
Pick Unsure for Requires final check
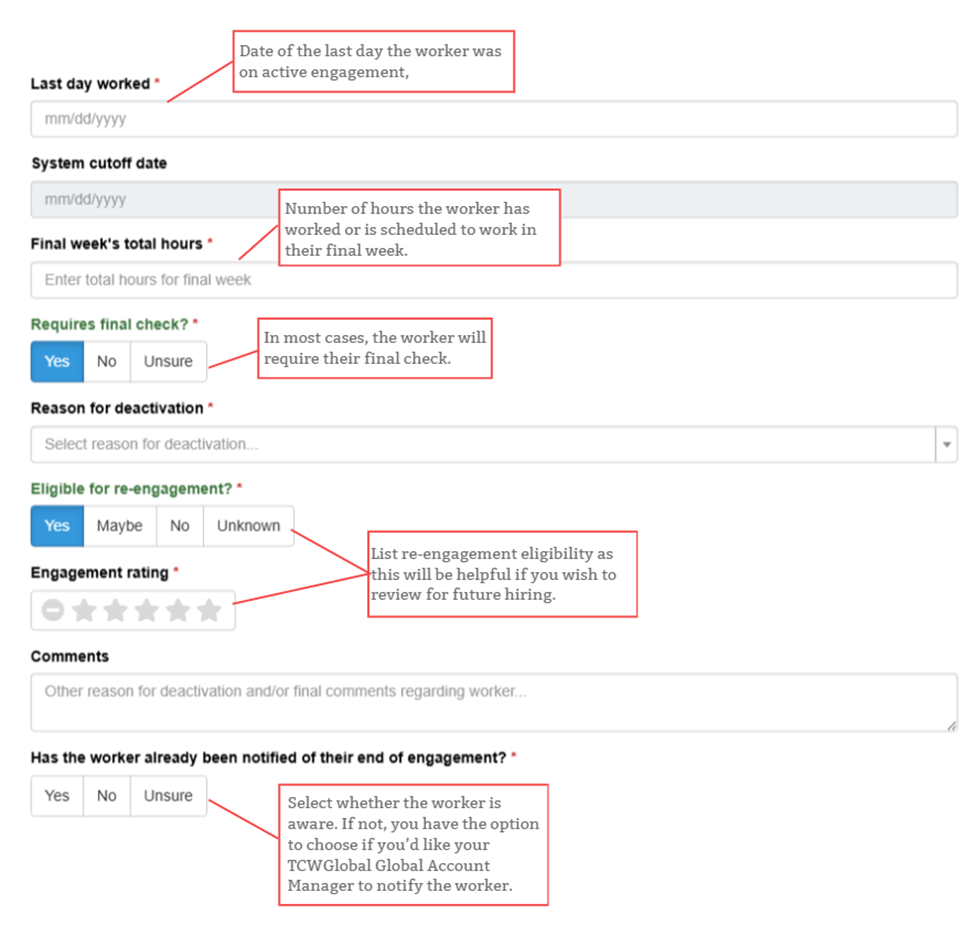168,362
